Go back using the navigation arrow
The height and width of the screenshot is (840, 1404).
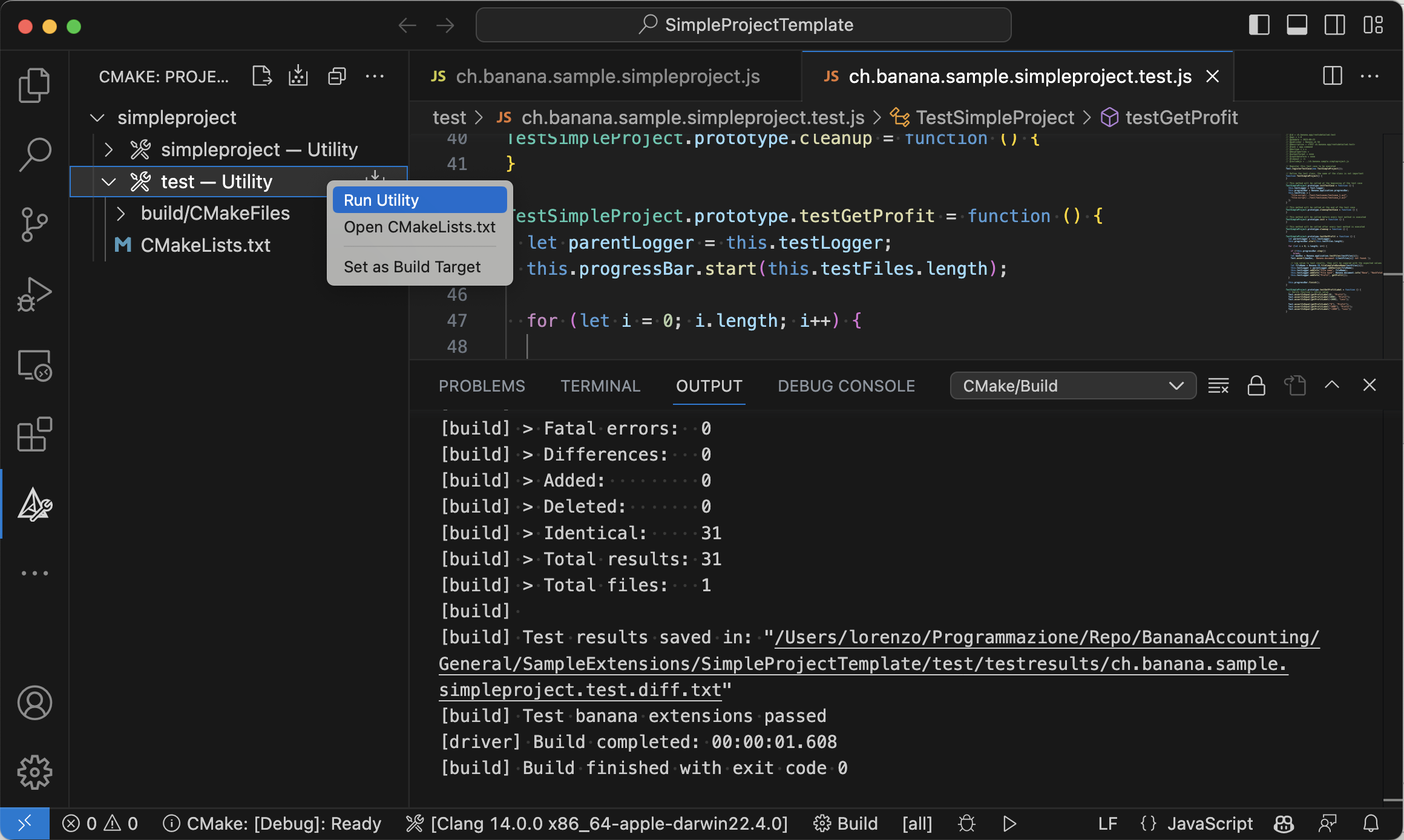[407, 25]
